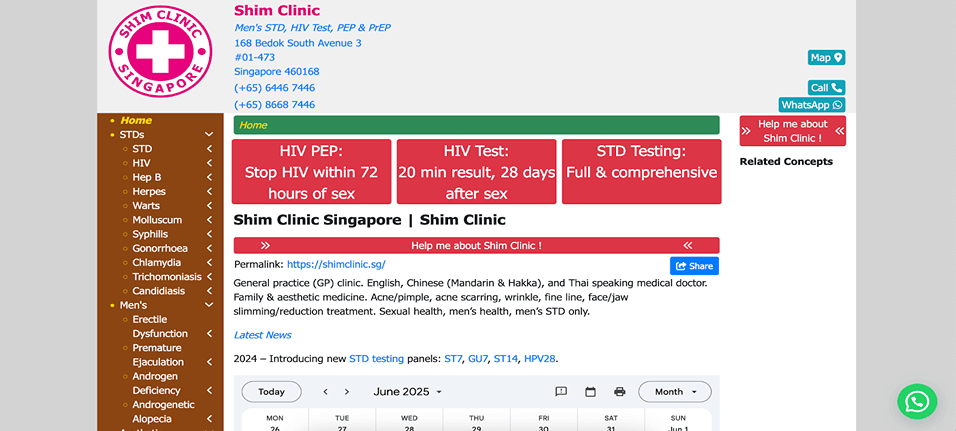Click the Call phone button
The image size is (956, 431).
[826, 88]
